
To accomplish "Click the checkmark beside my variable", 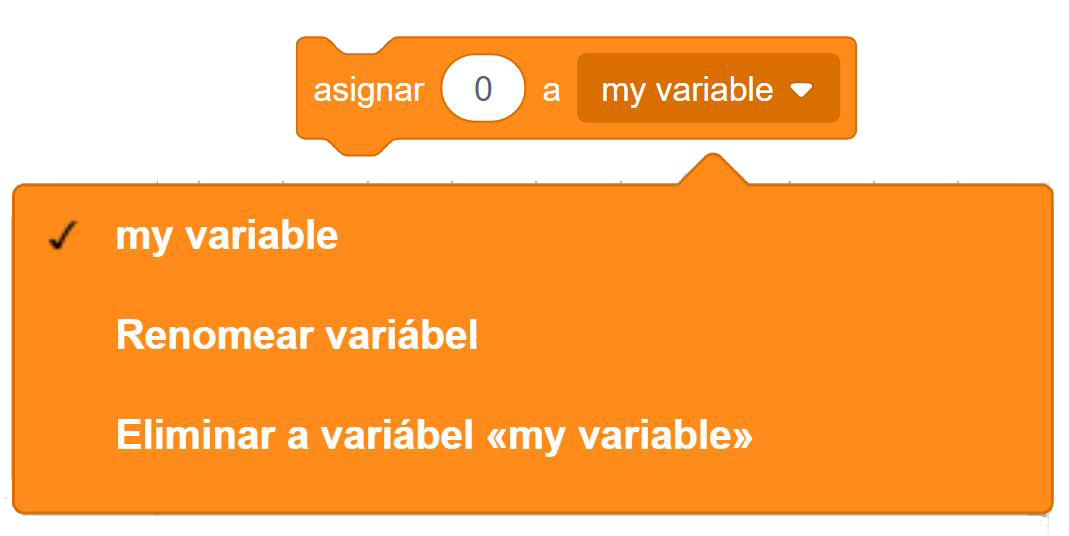I will [62, 237].
